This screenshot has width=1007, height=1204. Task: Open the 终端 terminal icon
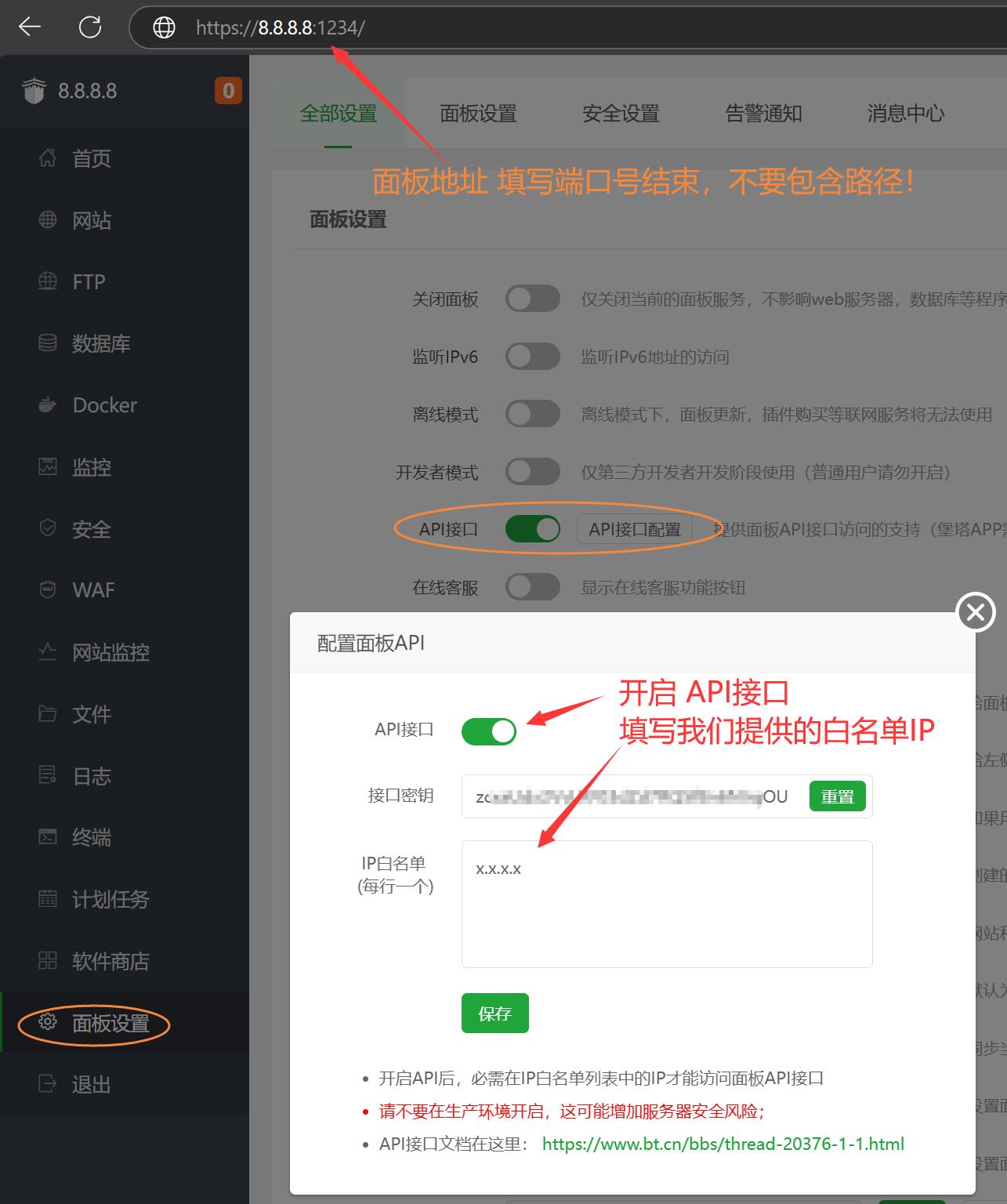[48, 837]
